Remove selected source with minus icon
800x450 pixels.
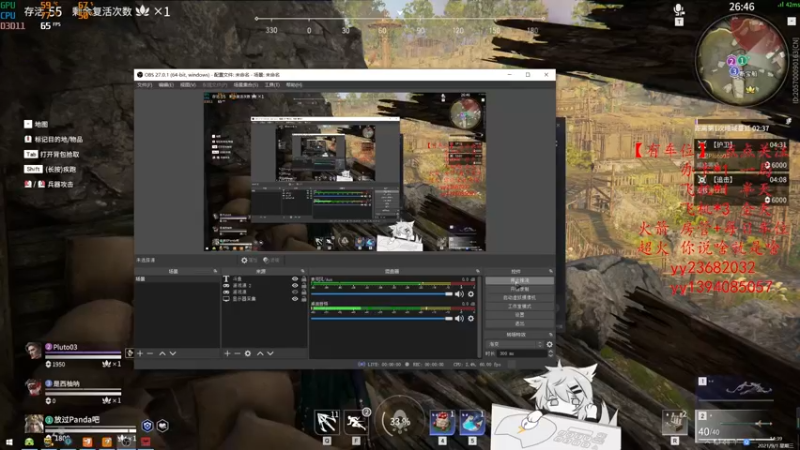tap(237, 353)
